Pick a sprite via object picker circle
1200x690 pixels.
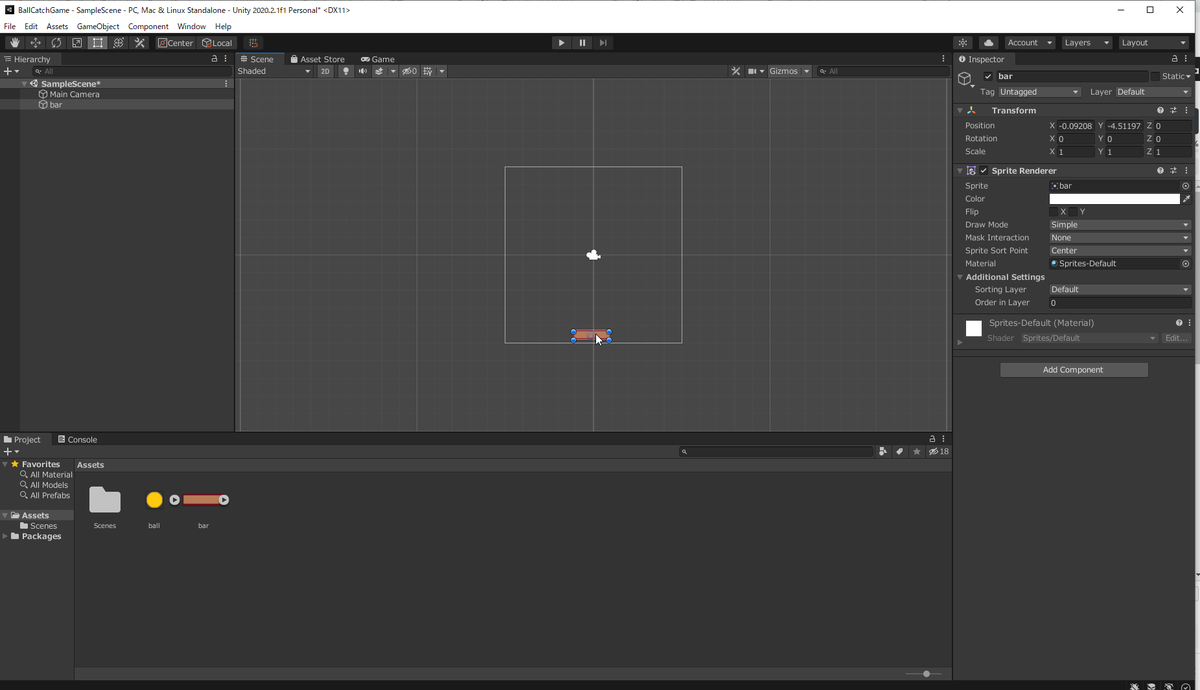(x=1186, y=186)
